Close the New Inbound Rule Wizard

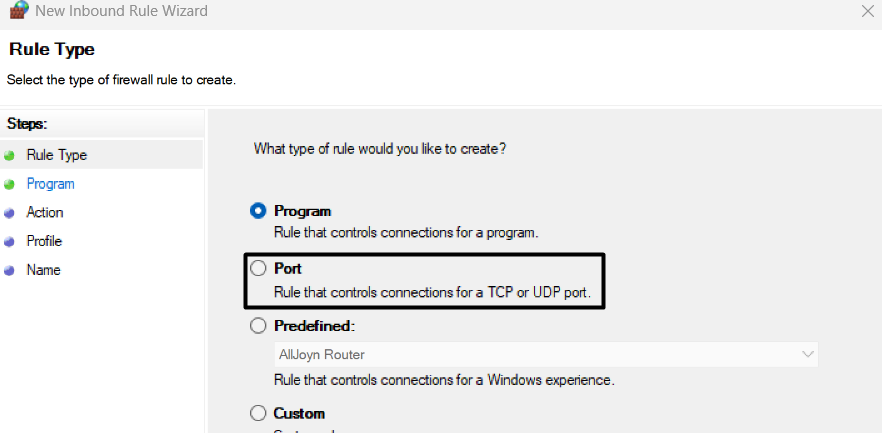[866, 13]
